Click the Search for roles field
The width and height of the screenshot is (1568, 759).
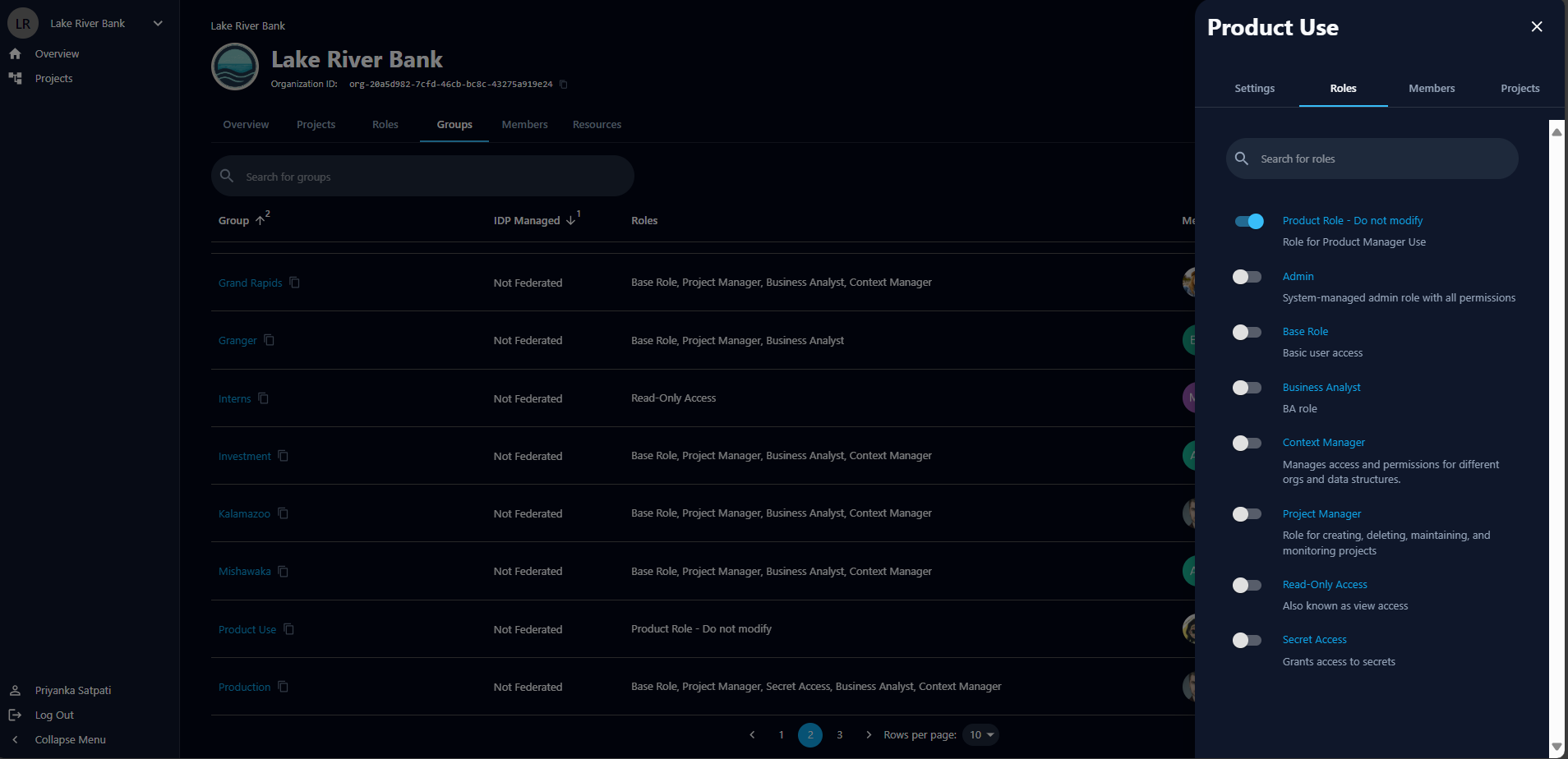tap(1372, 159)
